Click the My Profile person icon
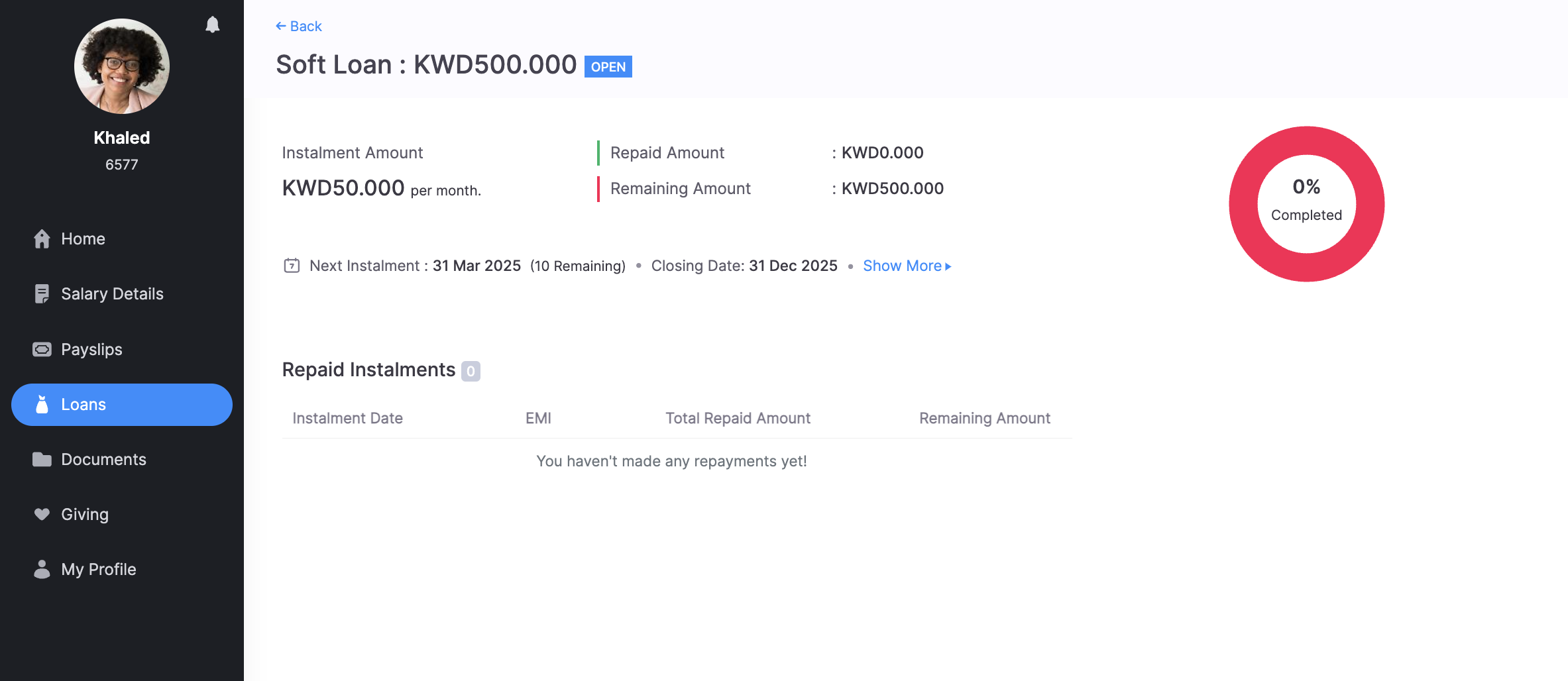 pyautogui.click(x=42, y=569)
